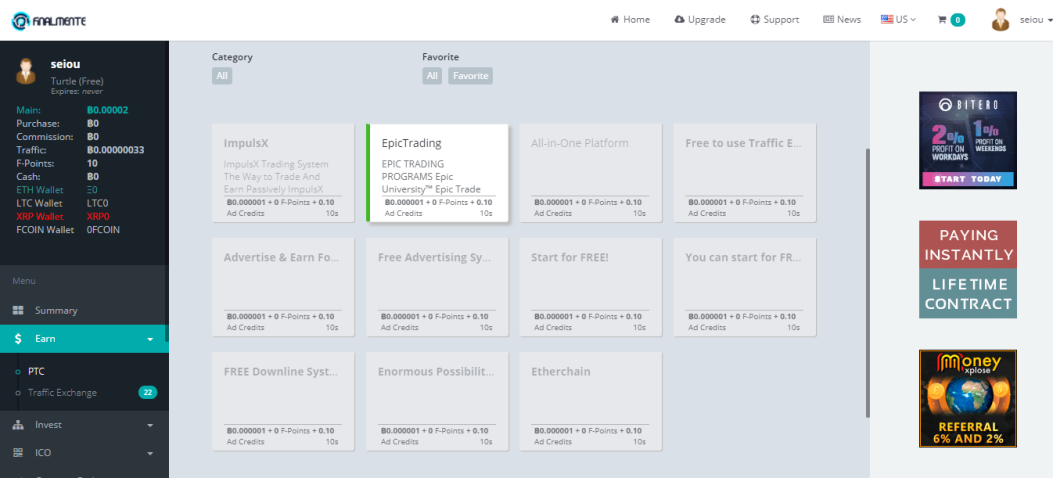Toggle the Favorite filter
Screen dimensions: 1053x478
coord(470,76)
